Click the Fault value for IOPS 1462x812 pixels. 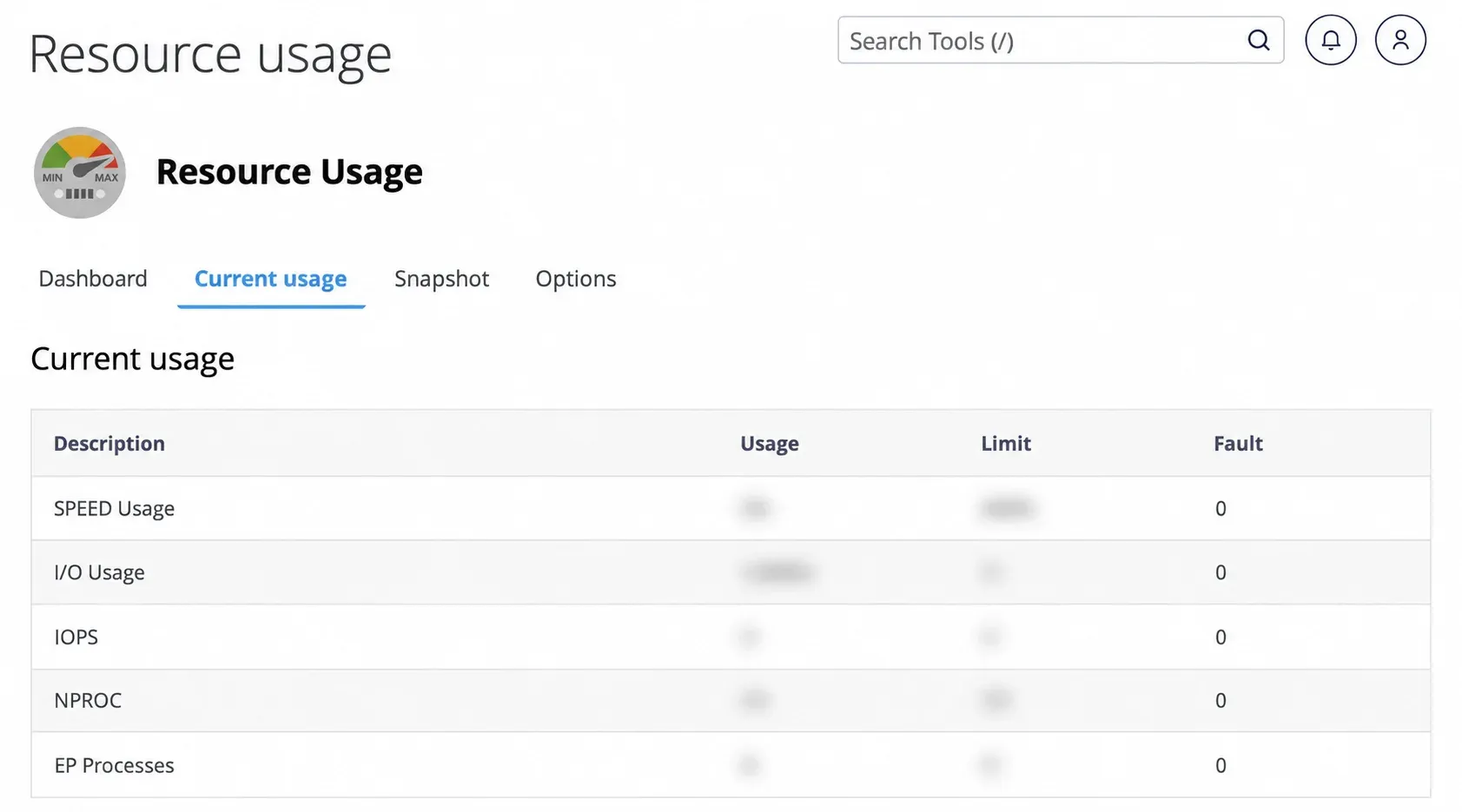[x=1221, y=637]
